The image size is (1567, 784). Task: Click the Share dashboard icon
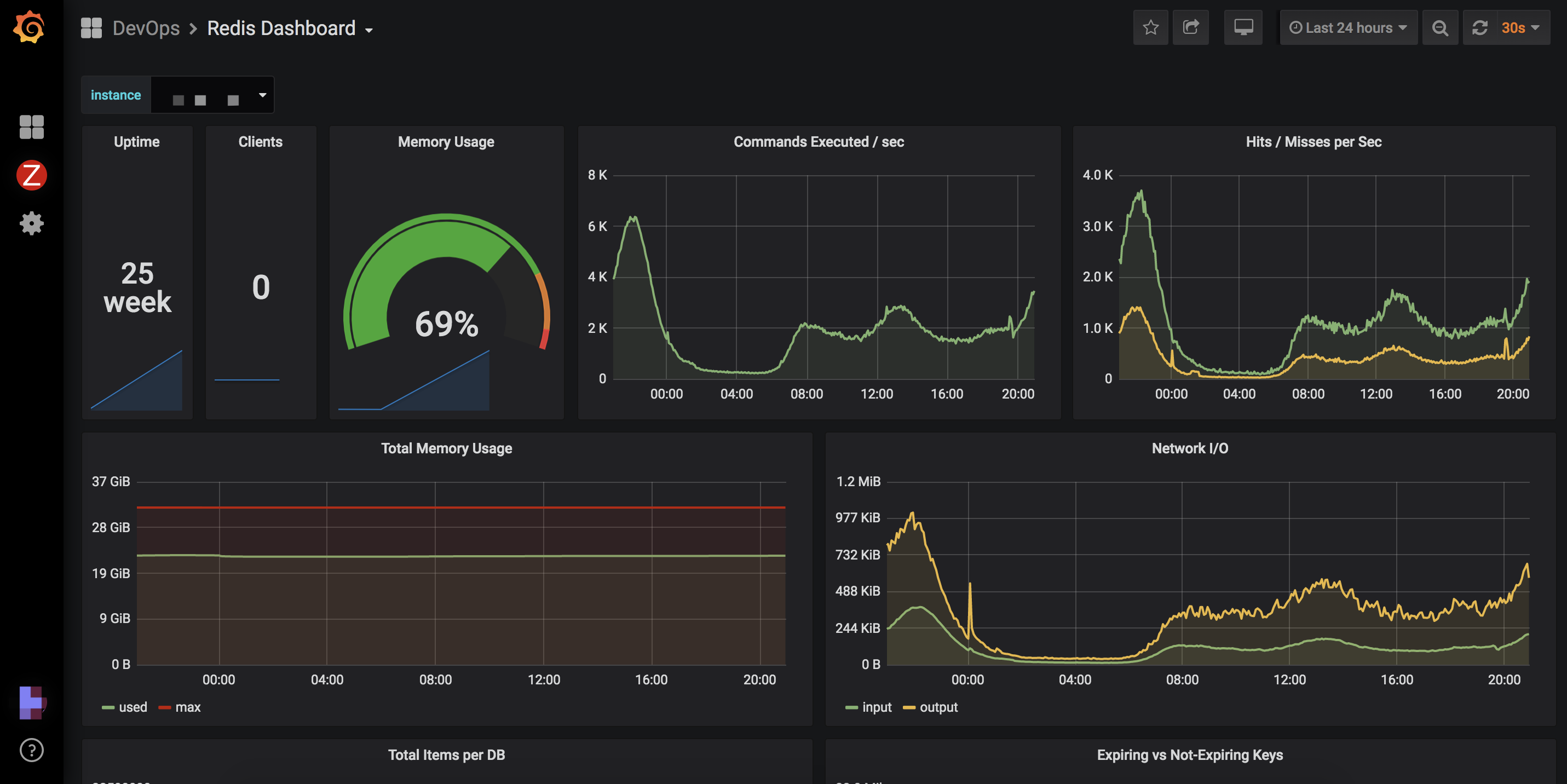1190,28
